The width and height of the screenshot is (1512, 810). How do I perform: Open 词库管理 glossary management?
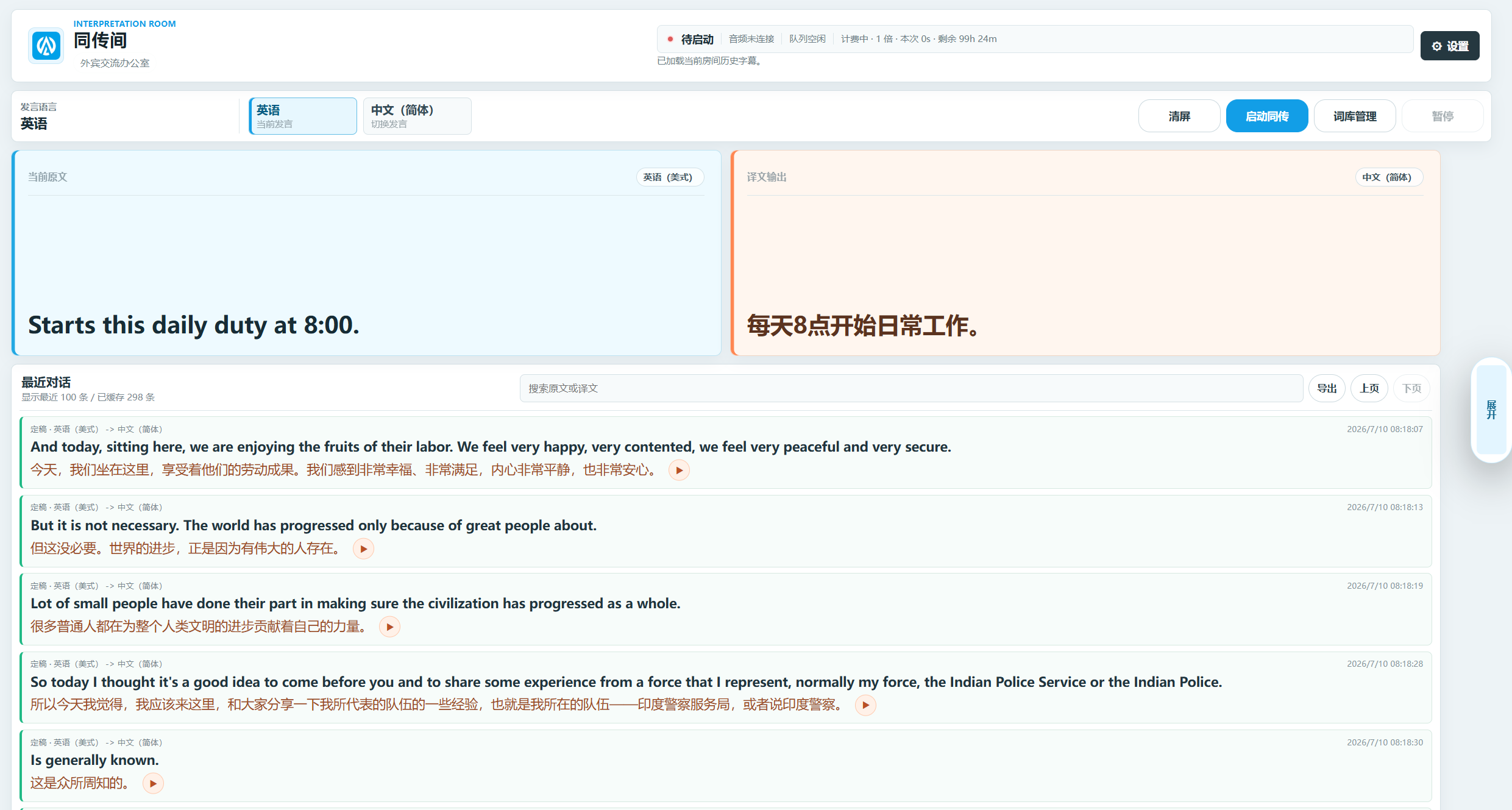(x=1354, y=116)
